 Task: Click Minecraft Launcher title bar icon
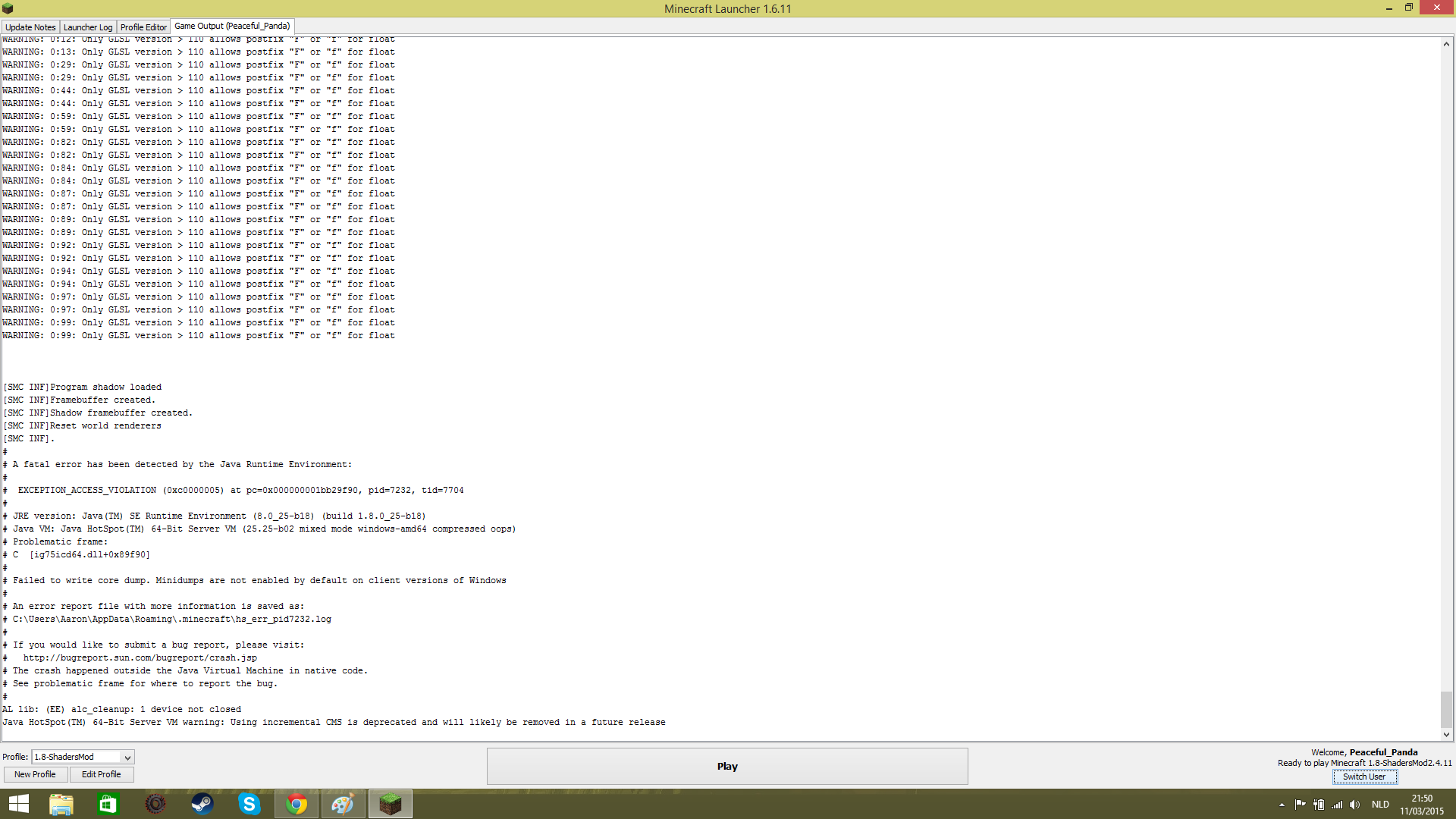click(8, 8)
